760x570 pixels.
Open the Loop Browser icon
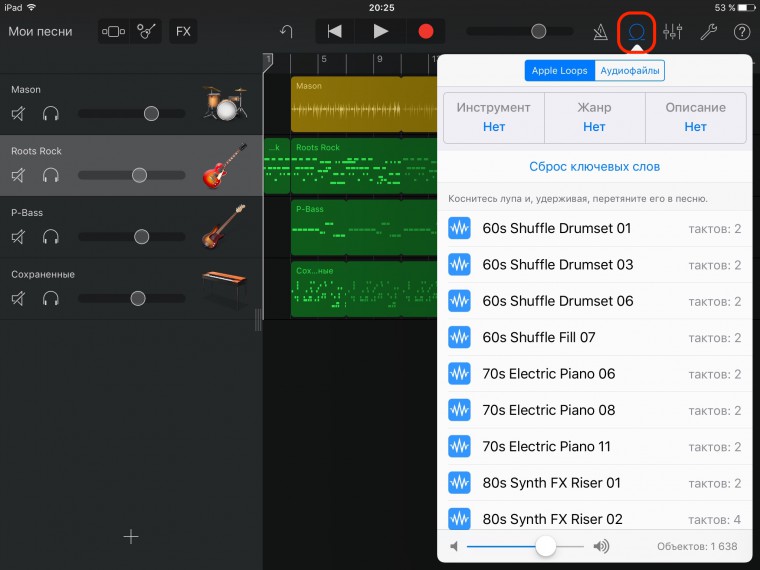[636, 31]
